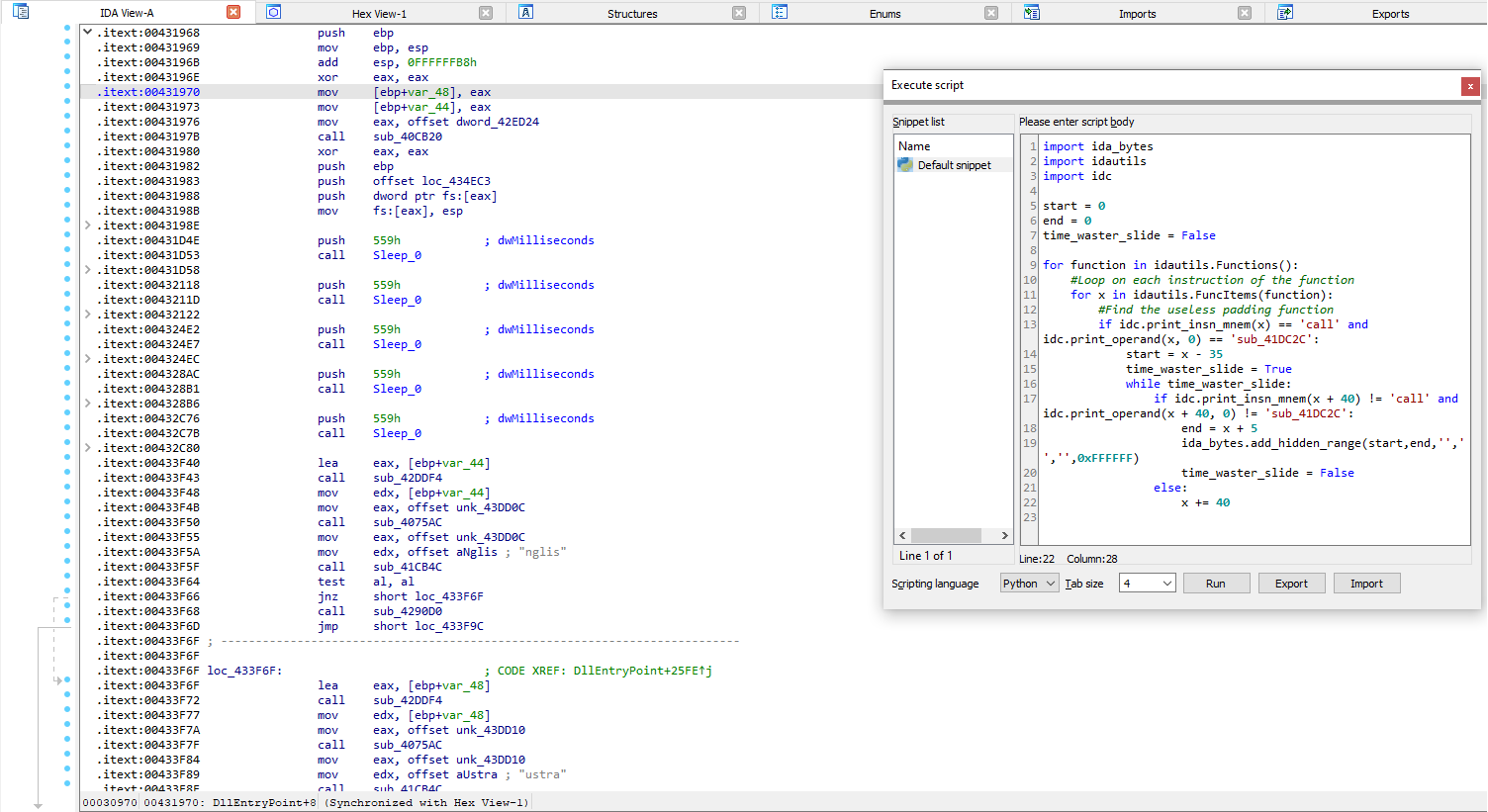Click 'aNglis' string reference
The image size is (1488, 812).
pyautogui.click(x=477, y=552)
